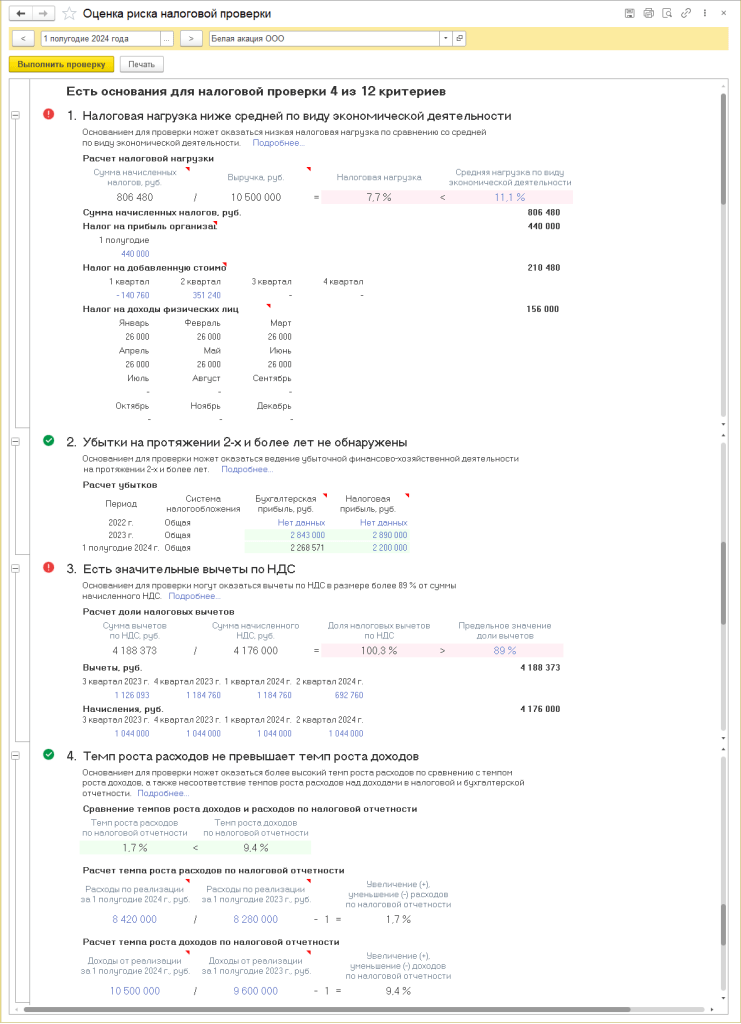Open print preview magnifier icon
Image resolution: width=741 pixels, height=1024 pixels.
pos(666,14)
